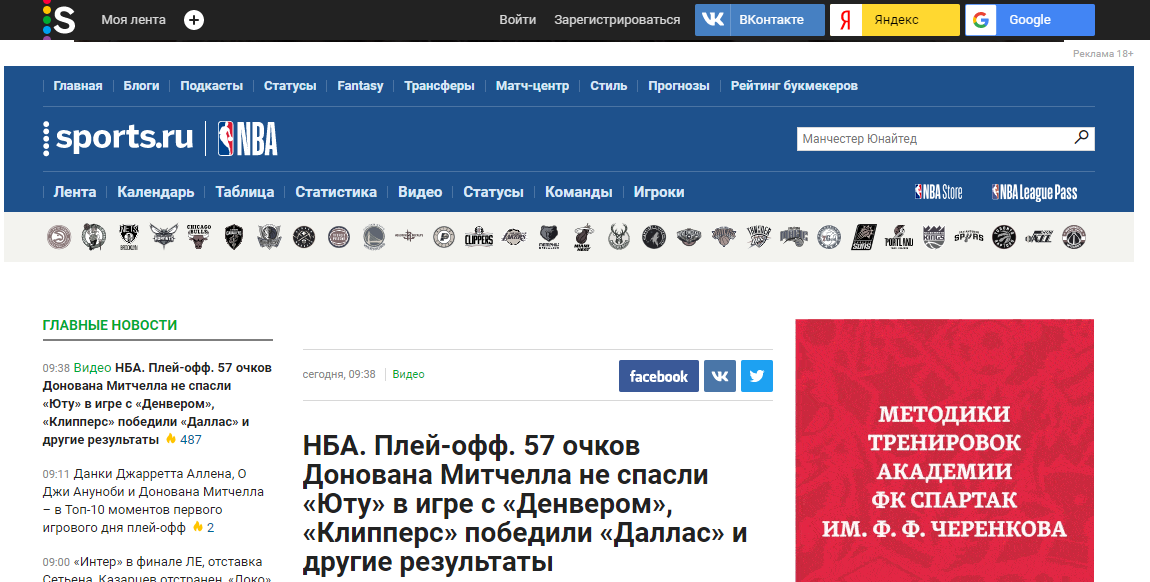1150x582 pixels.
Task: Select the Charlotte Hornets logo
Action: coord(164,237)
